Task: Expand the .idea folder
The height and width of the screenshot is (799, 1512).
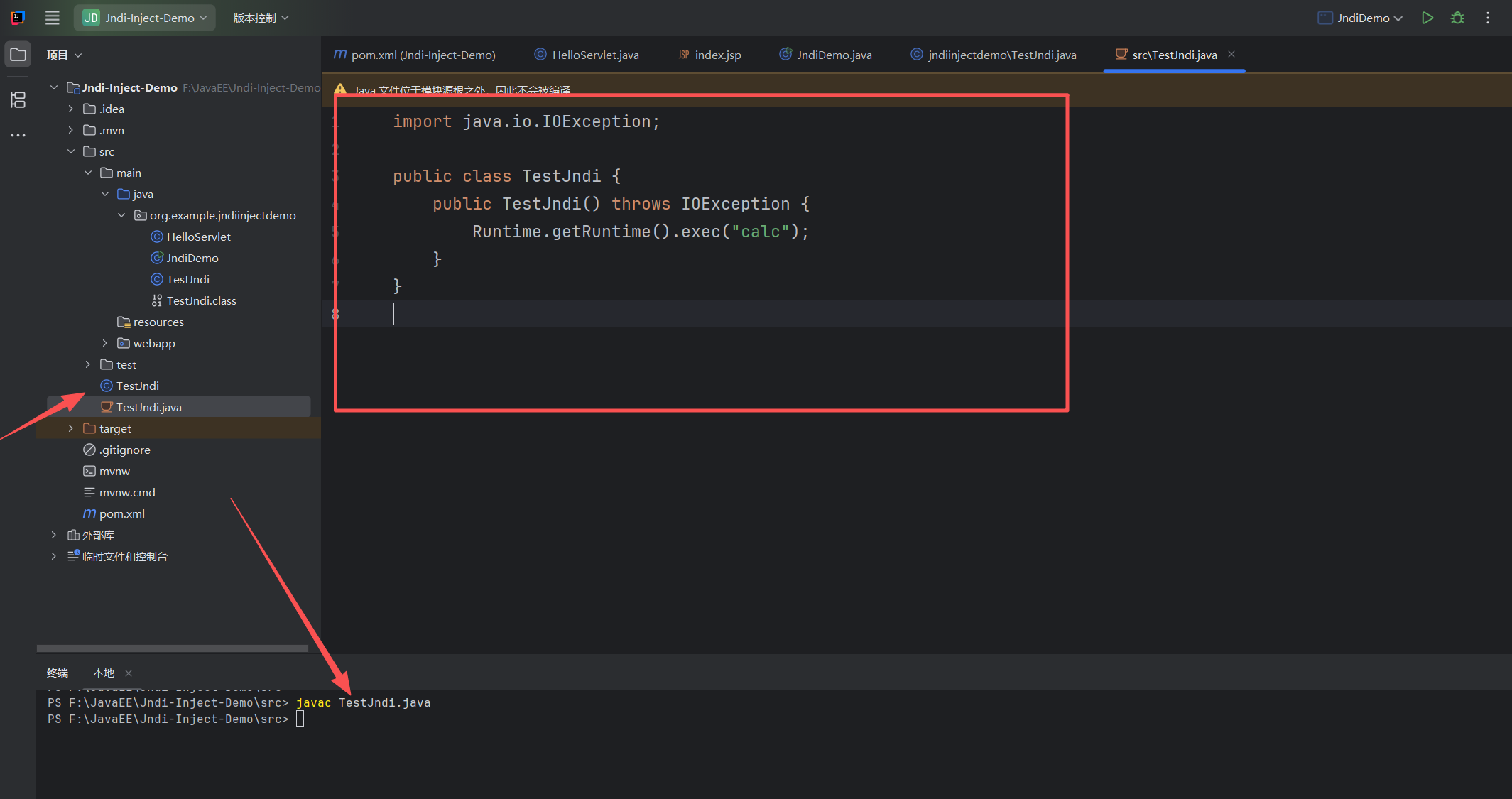Action: point(70,109)
